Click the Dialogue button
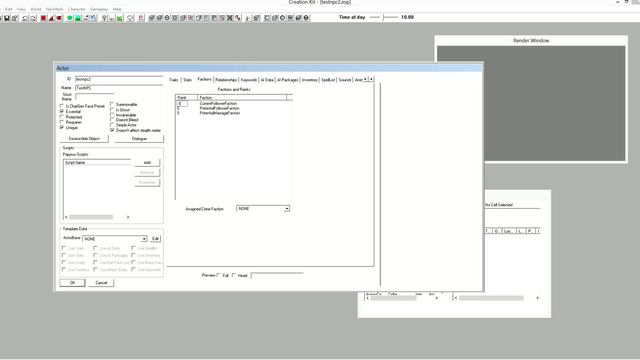This screenshot has width=640, height=360. (139, 139)
